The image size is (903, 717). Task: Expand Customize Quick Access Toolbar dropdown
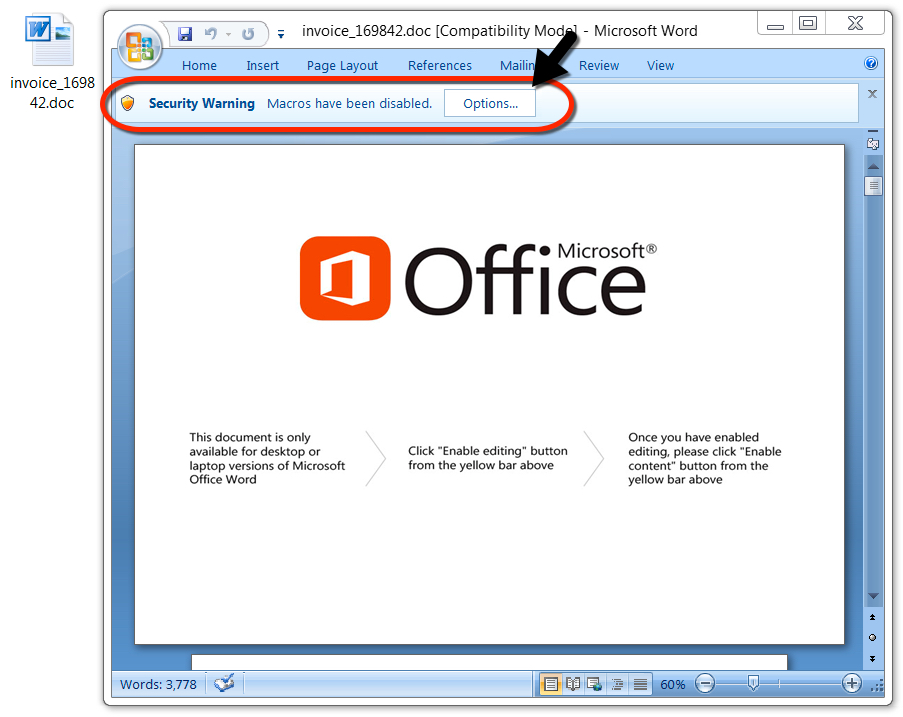(x=281, y=35)
